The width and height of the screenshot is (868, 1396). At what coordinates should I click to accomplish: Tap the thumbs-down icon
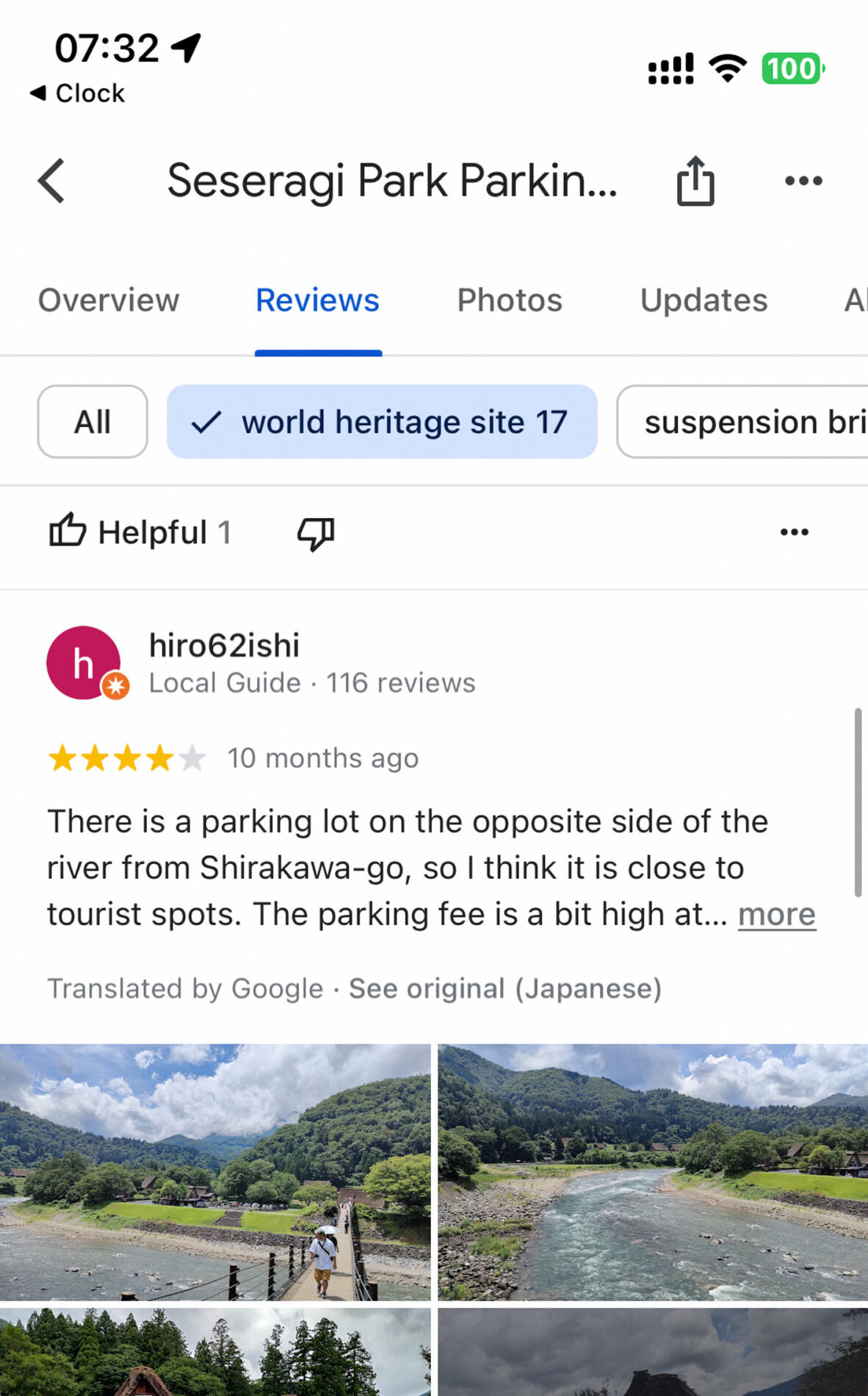316,533
